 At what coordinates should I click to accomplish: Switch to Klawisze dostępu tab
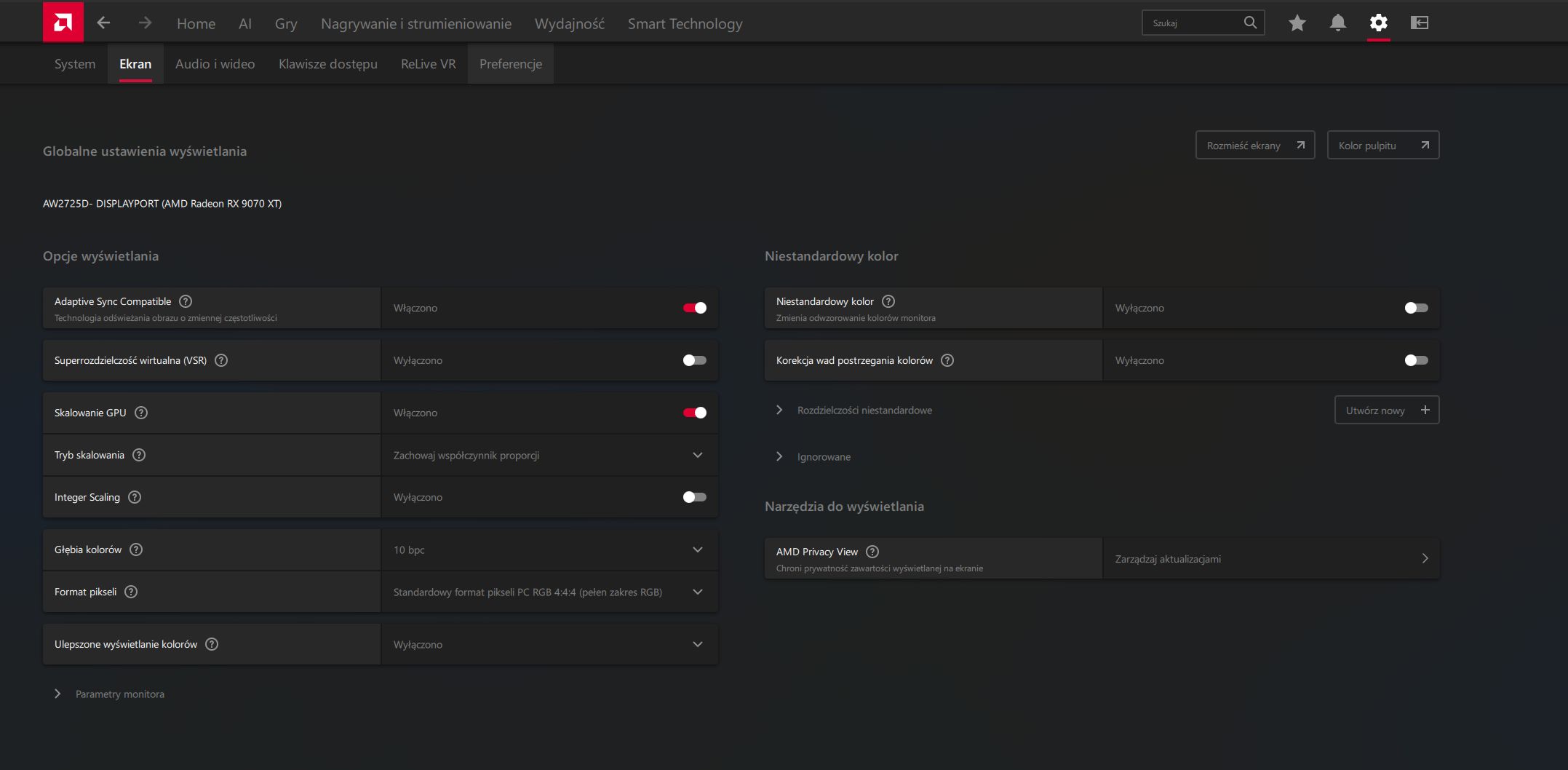327,64
